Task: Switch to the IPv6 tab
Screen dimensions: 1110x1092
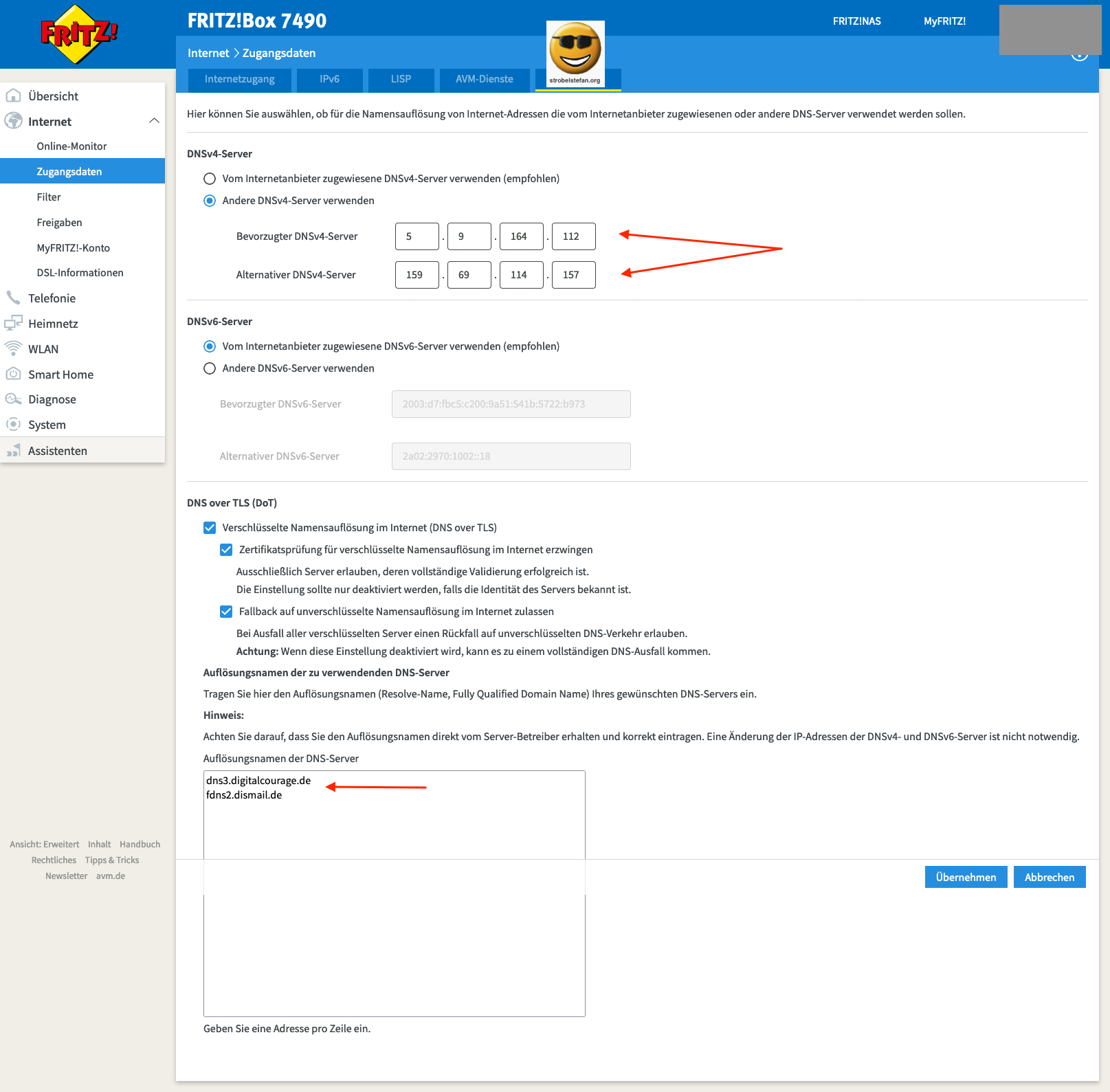Action: (329, 79)
